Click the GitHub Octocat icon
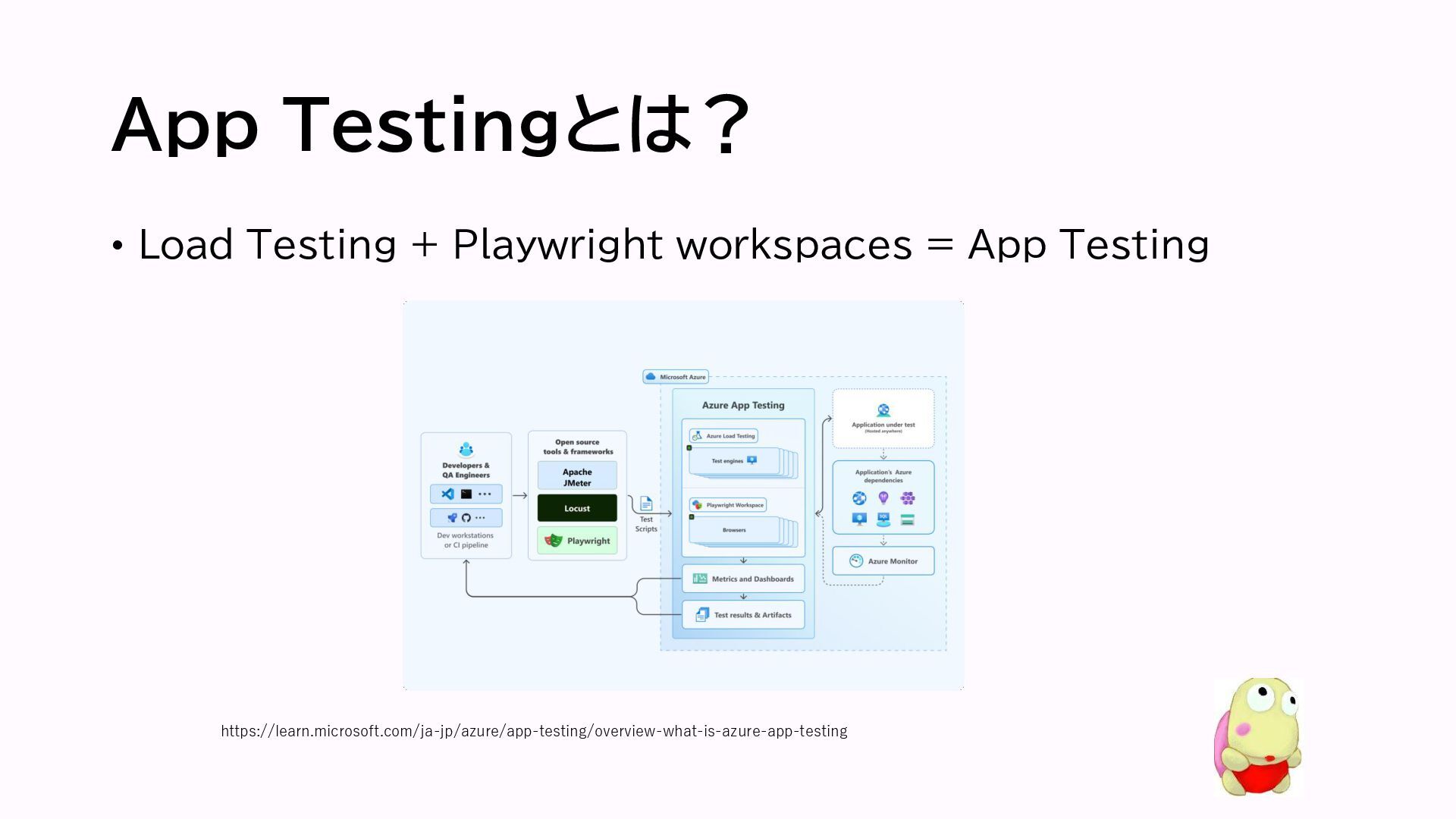This screenshot has height=819, width=1456. click(x=466, y=518)
